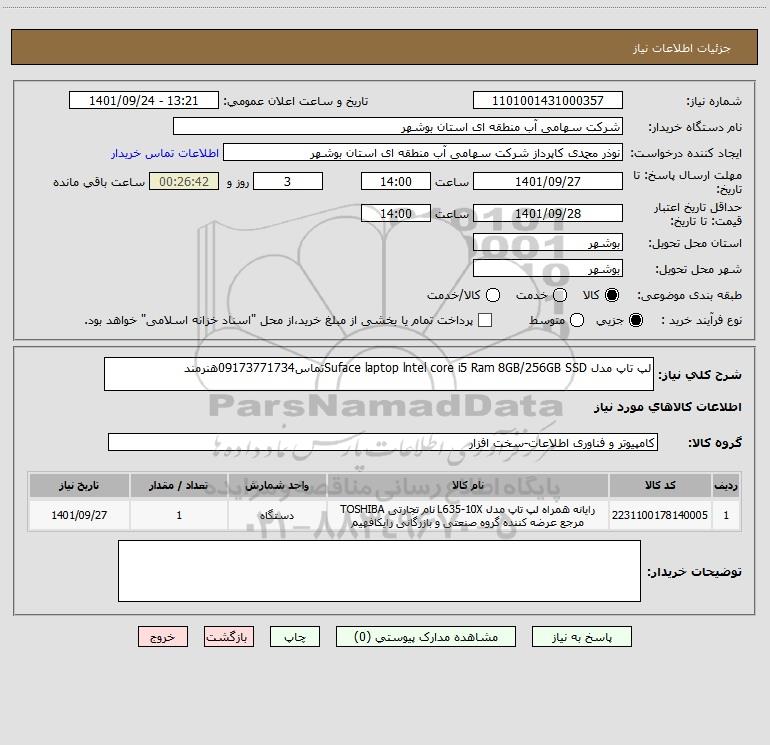Click product code 2231100178140005 cell
Image resolution: width=770 pixels, height=745 pixels.
tap(660, 515)
